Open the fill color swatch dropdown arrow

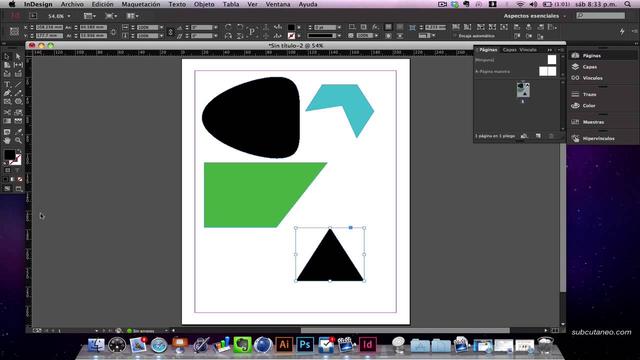299,27
